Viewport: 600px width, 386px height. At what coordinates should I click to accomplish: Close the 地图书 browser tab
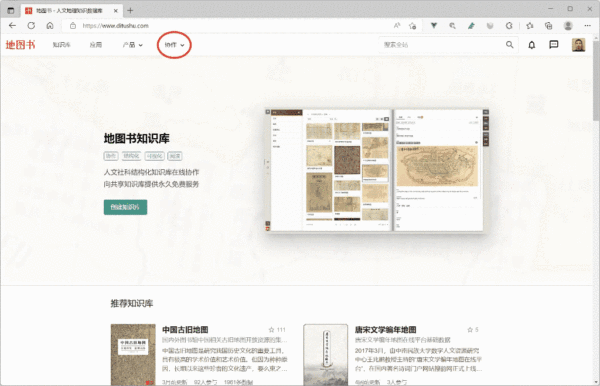[x=116, y=11]
